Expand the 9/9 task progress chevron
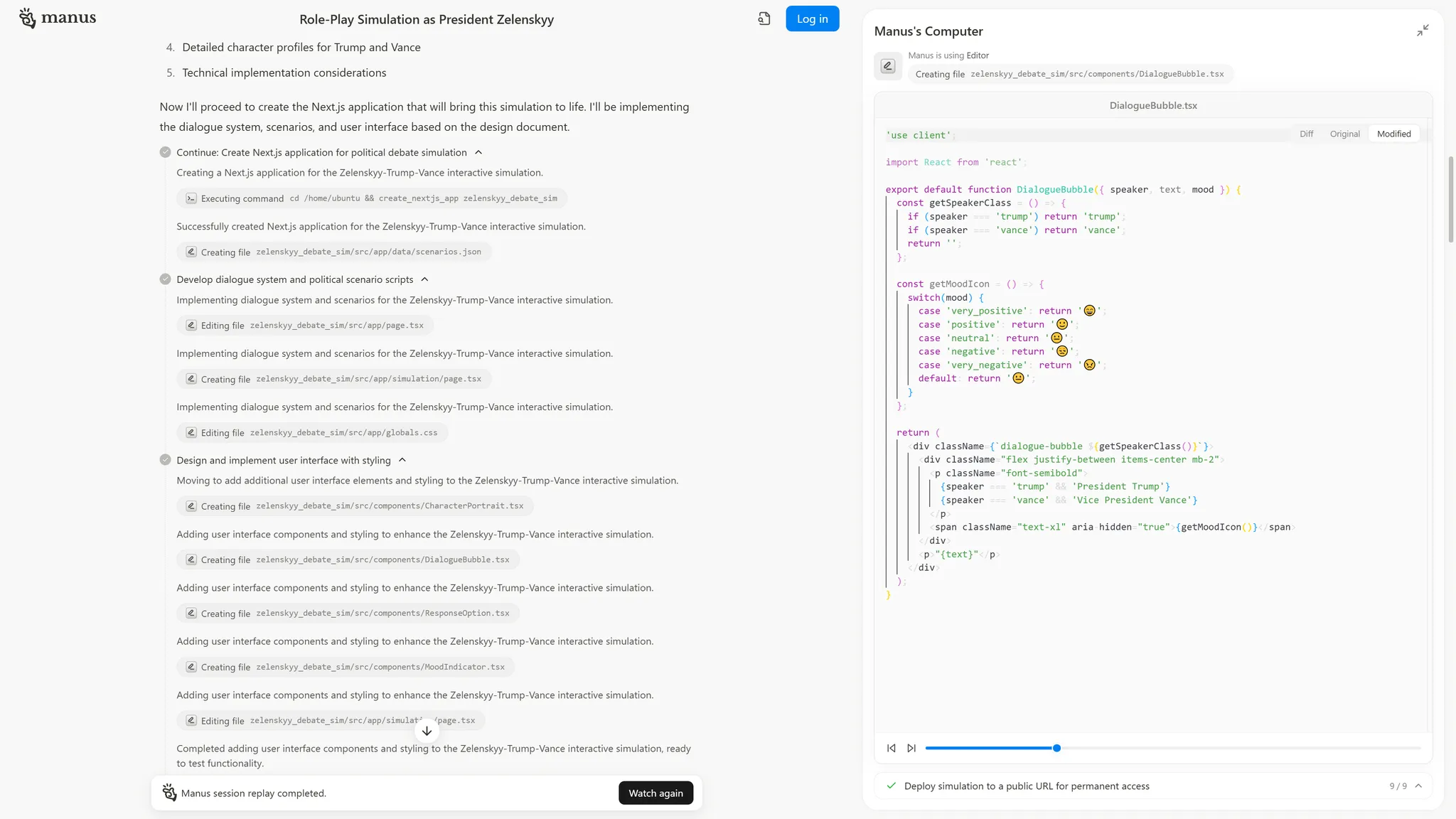The image size is (1456, 819). (x=1418, y=786)
